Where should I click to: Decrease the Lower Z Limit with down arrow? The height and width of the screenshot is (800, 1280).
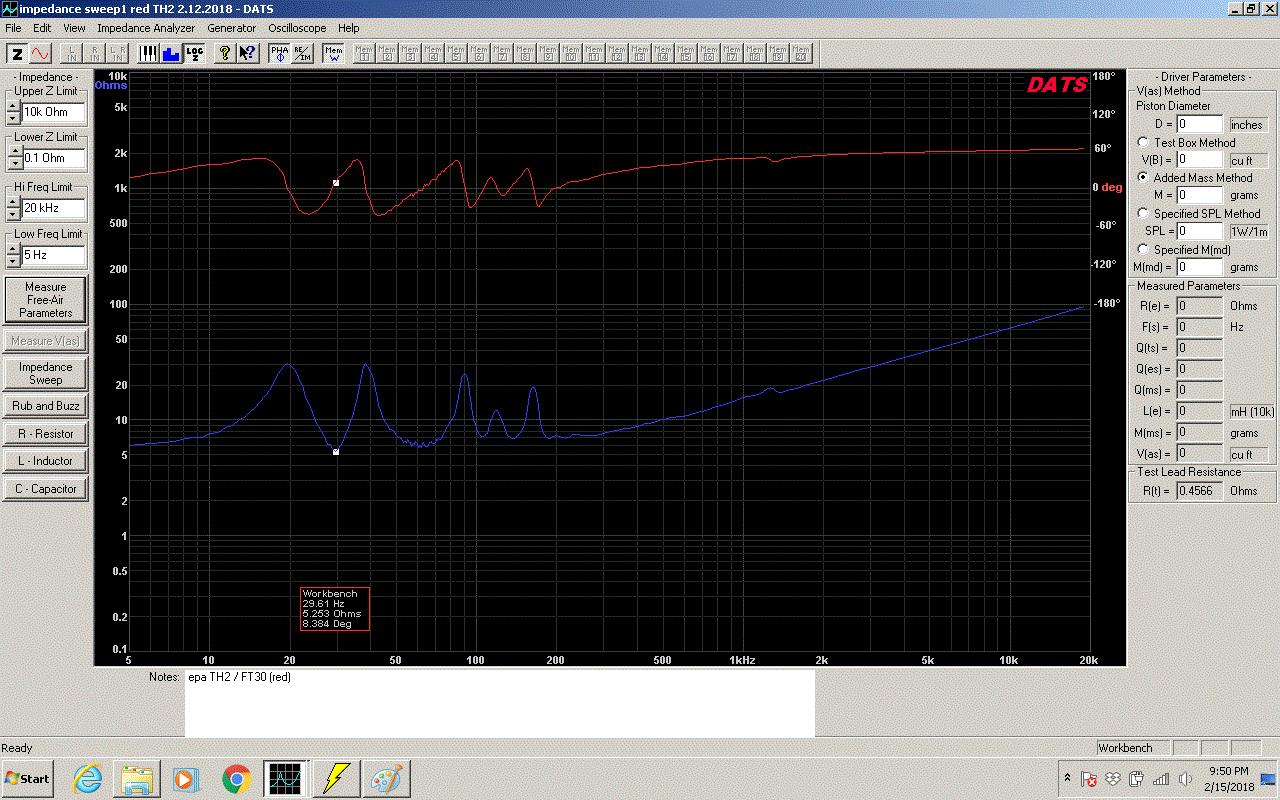pos(13,164)
